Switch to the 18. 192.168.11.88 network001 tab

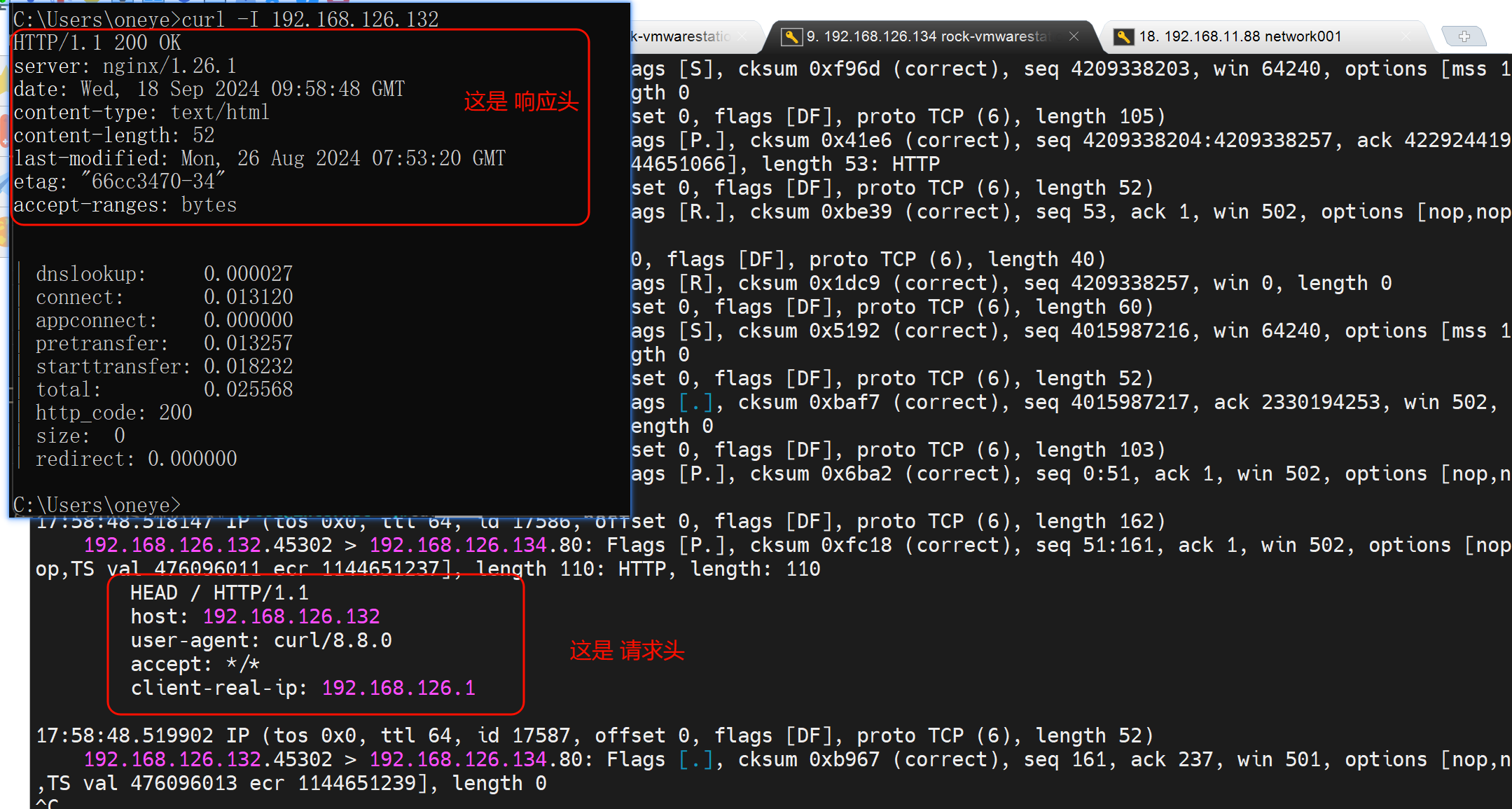point(1240,36)
